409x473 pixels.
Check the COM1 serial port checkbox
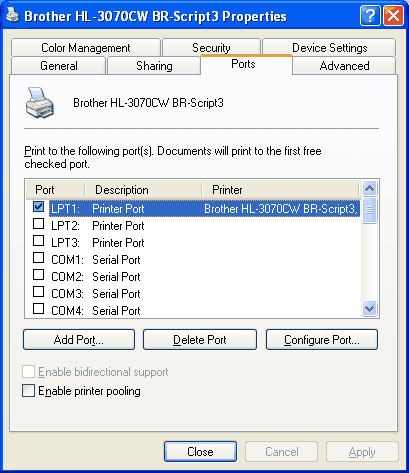click(x=39, y=258)
